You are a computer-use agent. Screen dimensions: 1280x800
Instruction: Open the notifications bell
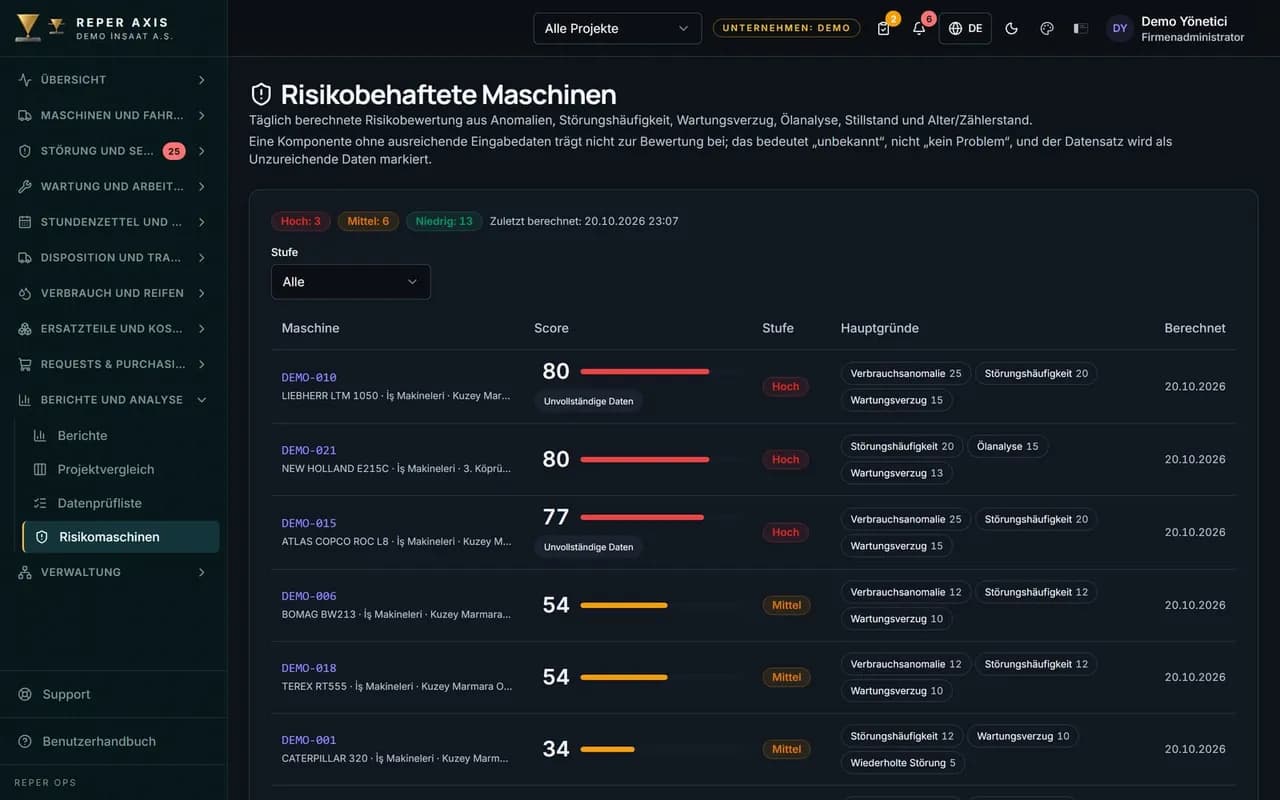(919, 28)
